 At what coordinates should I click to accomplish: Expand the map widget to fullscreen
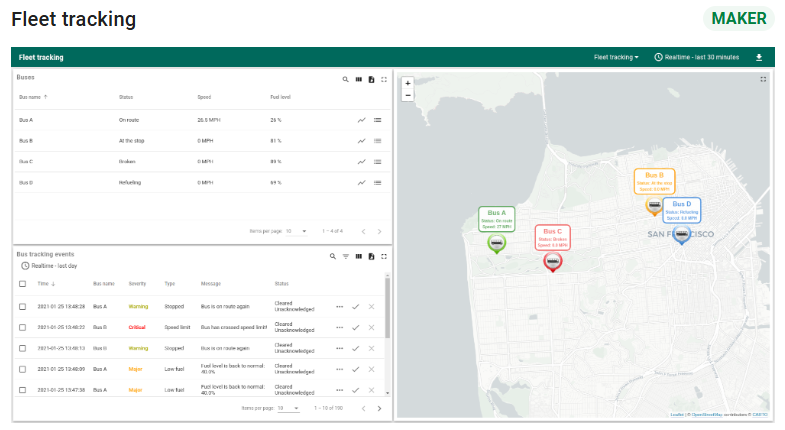[x=764, y=78]
